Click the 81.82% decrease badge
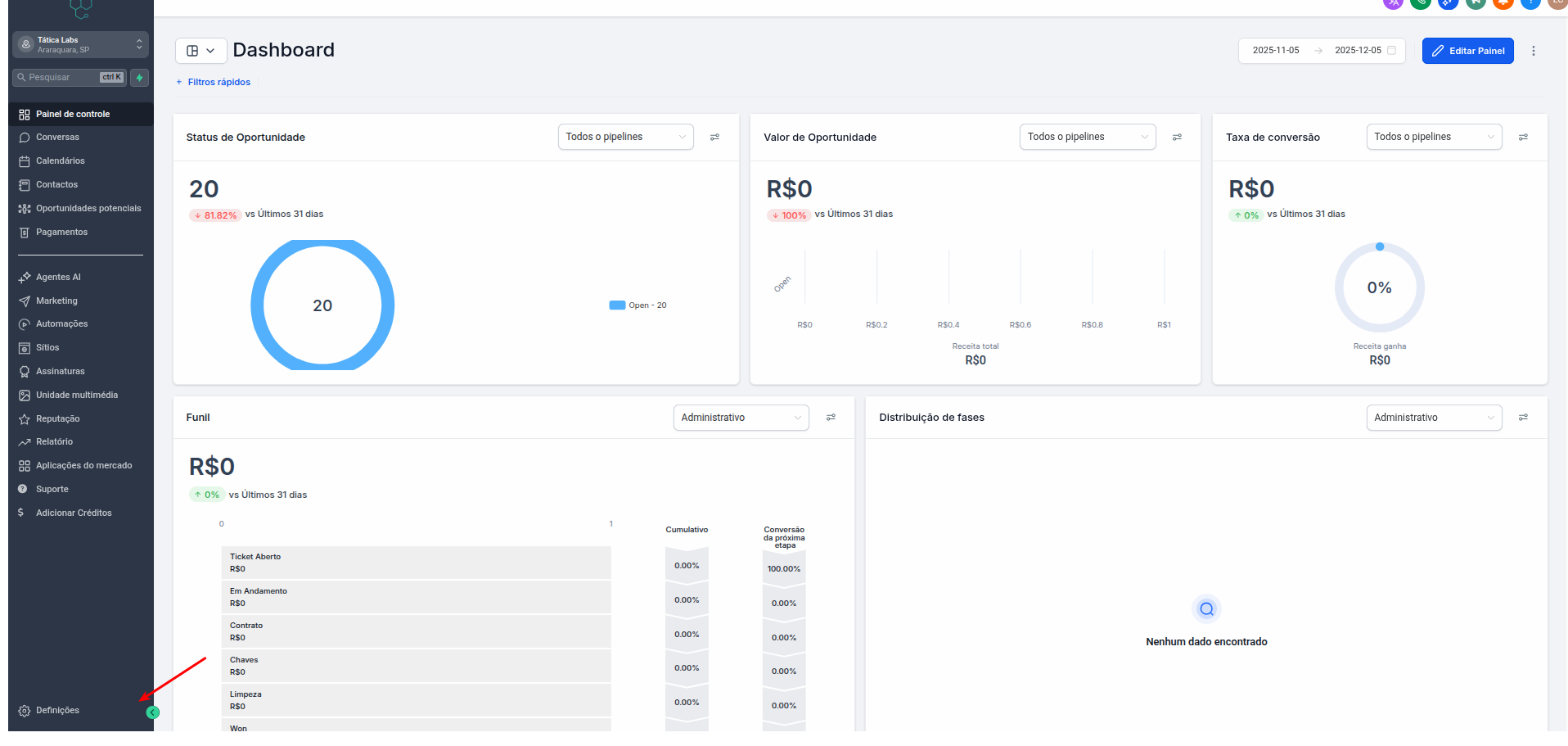This screenshot has height=746, width=1568. 215,215
